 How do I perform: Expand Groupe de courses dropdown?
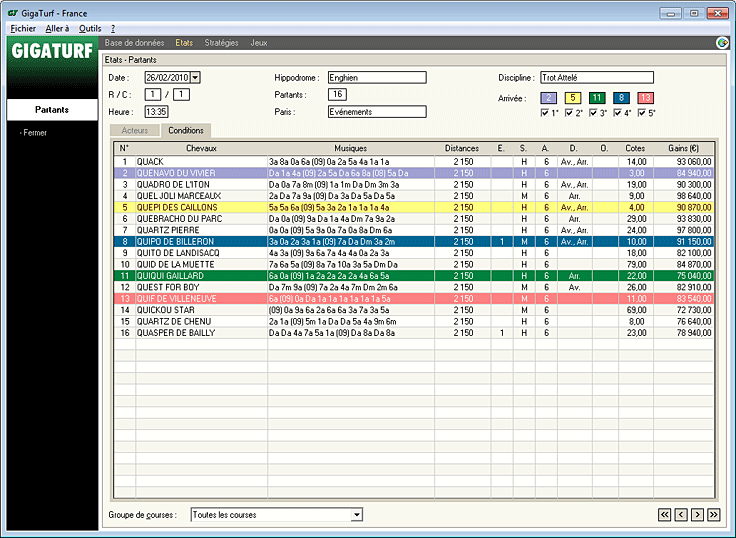[x=357, y=515]
